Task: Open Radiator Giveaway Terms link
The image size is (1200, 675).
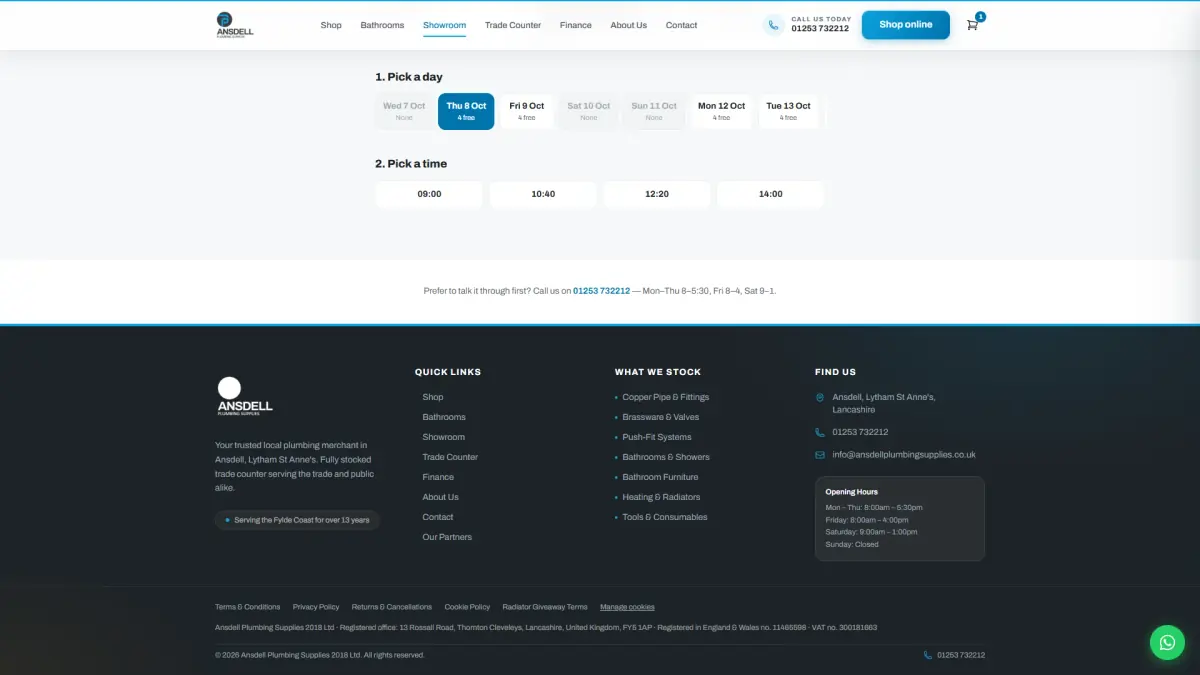Action: 545,607
